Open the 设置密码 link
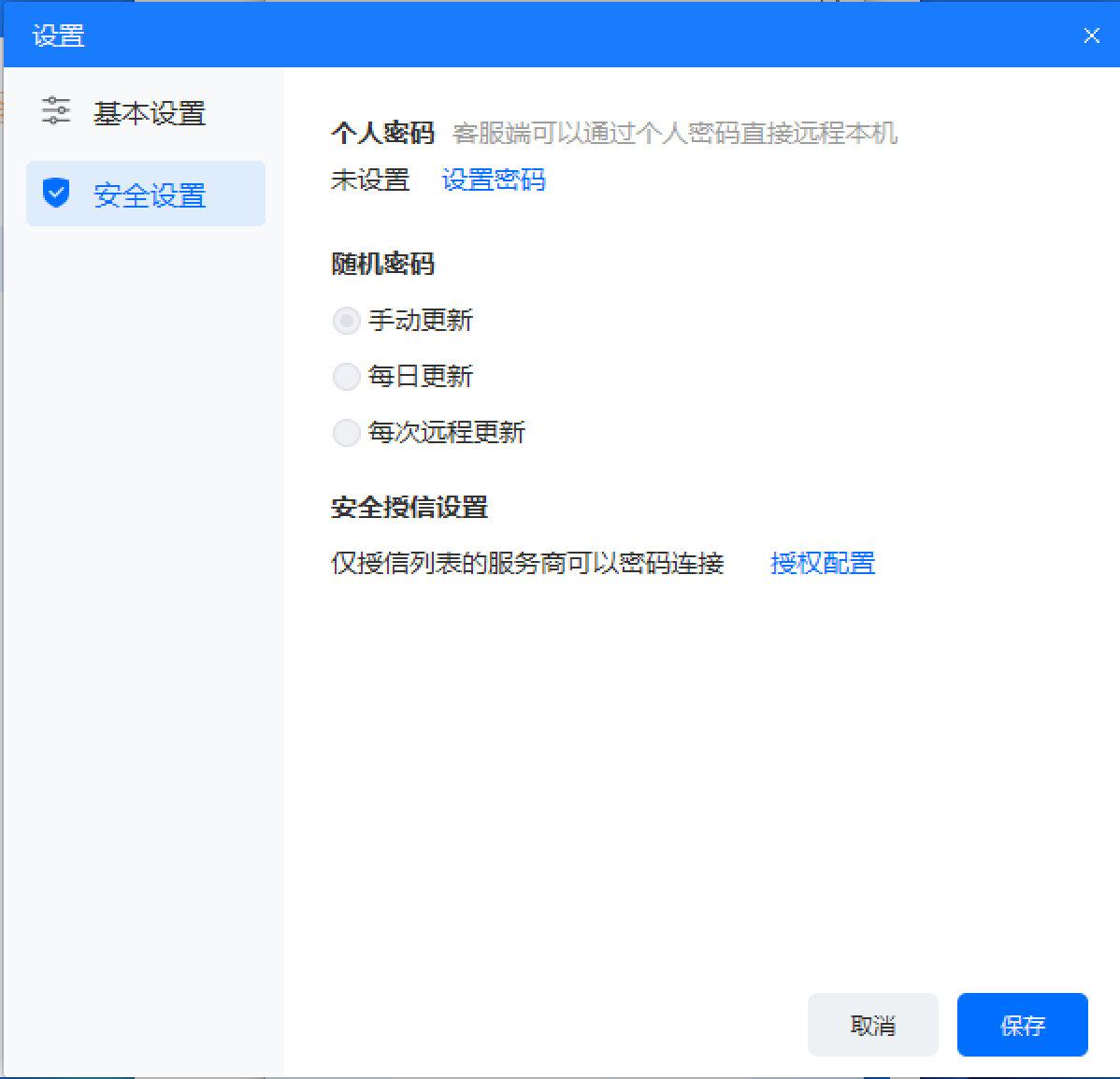The image size is (1120, 1079). click(x=494, y=180)
